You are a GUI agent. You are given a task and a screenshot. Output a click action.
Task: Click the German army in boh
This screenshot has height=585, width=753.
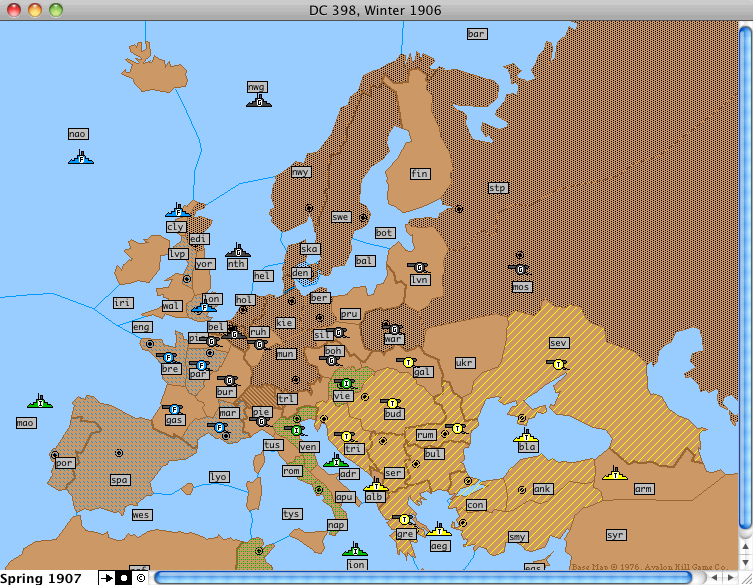[x=331, y=360]
